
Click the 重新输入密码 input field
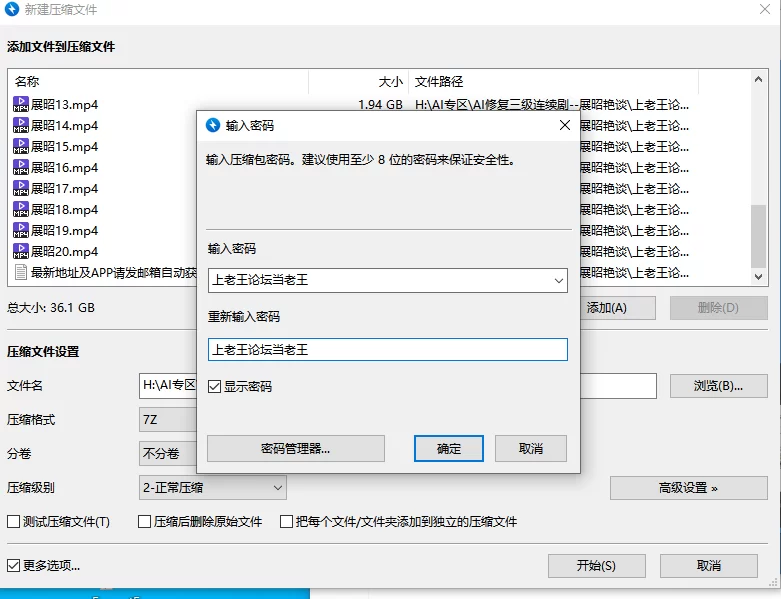pyautogui.click(x=388, y=350)
